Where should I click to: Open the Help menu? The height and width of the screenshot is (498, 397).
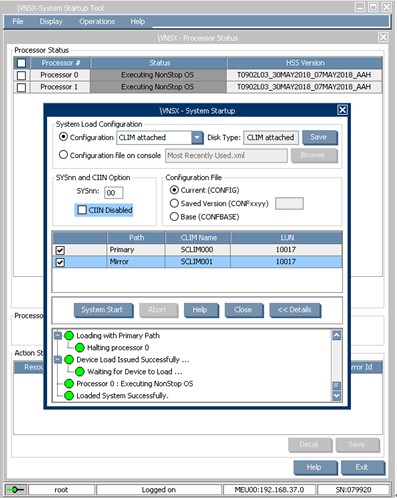click(137, 22)
